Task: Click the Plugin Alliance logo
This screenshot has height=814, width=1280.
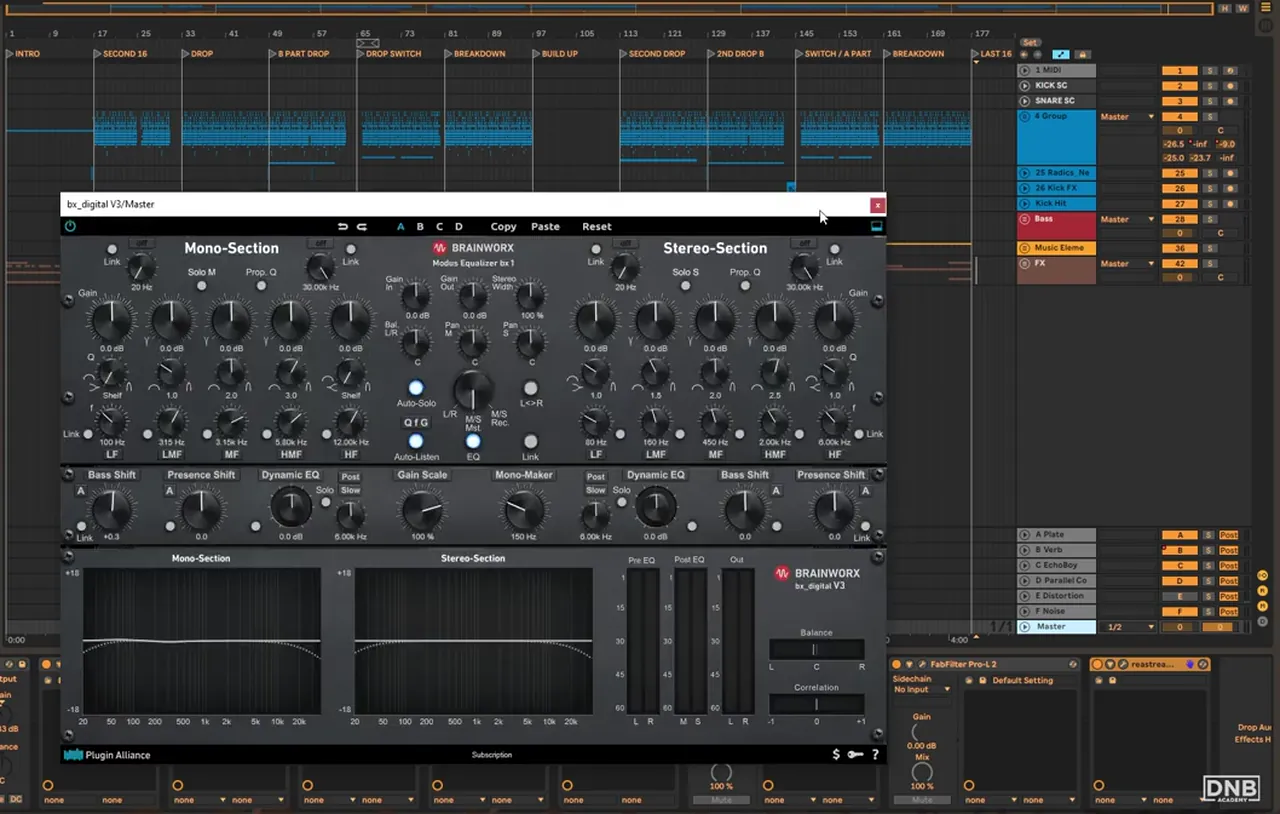Action: pyautogui.click(x=106, y=755)
